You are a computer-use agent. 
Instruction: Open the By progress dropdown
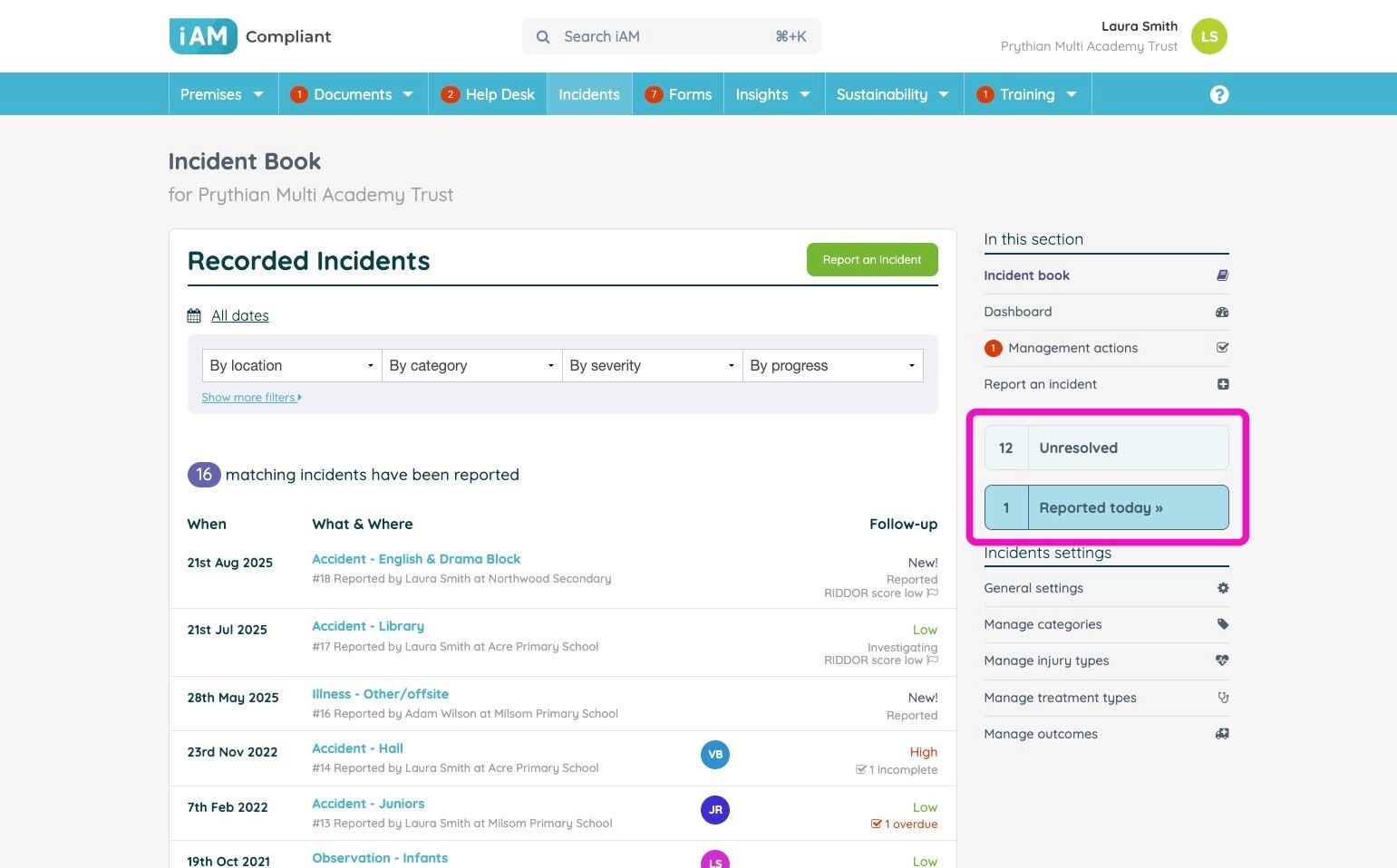coord(832,365)
